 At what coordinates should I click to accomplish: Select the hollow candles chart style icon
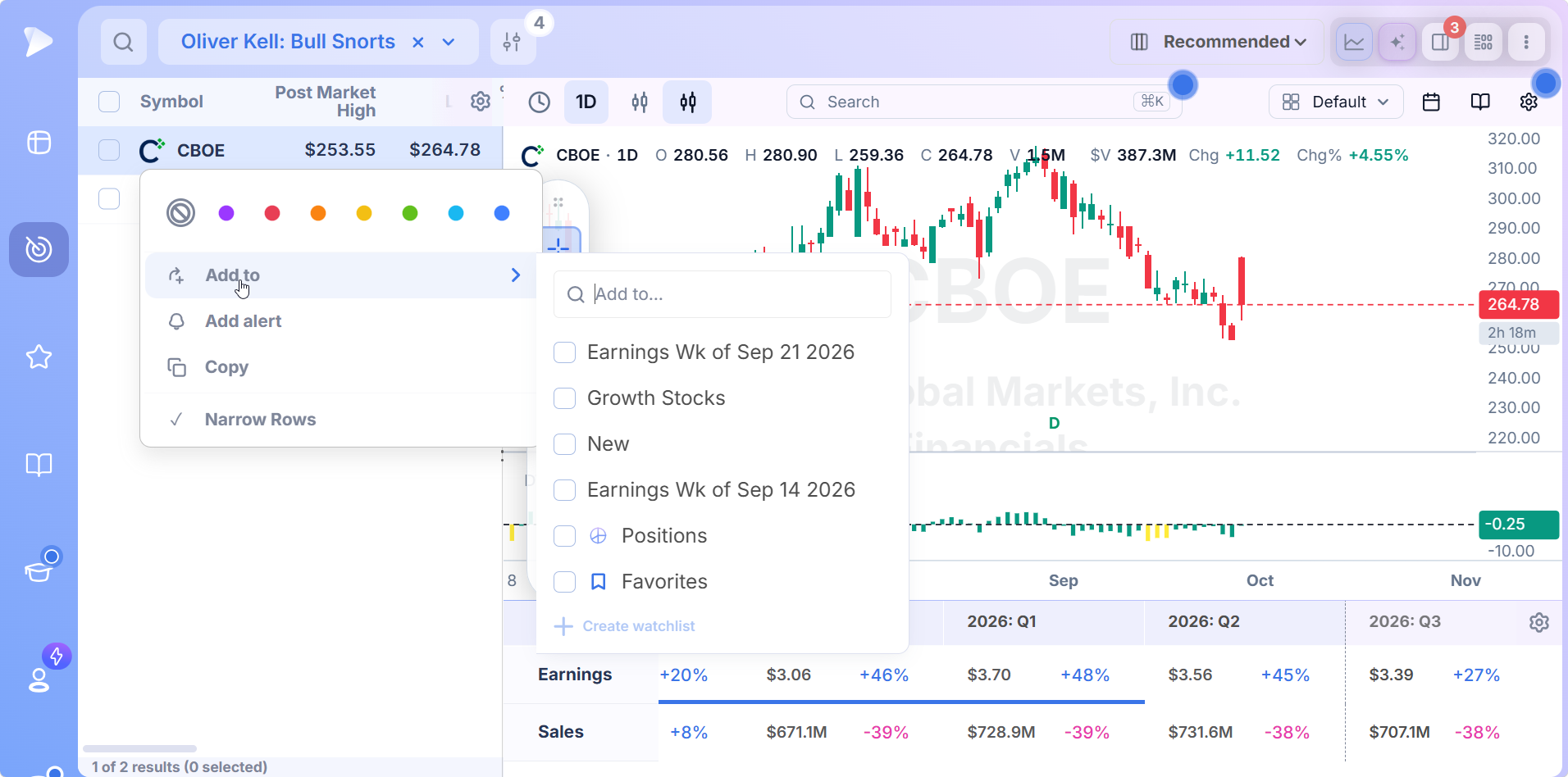640,102
